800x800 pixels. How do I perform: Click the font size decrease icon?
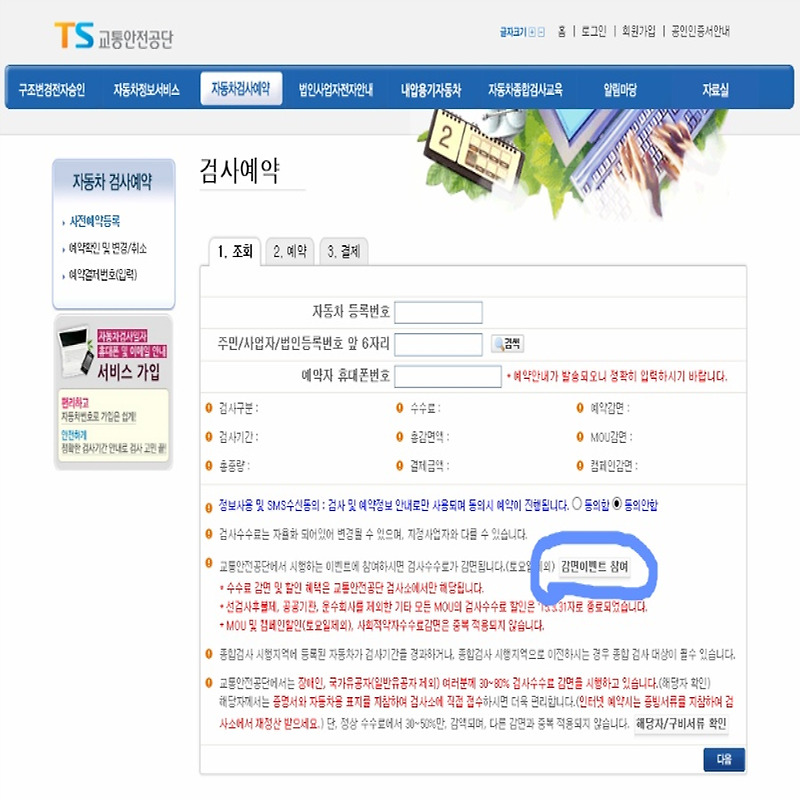[x=541, y=32]
